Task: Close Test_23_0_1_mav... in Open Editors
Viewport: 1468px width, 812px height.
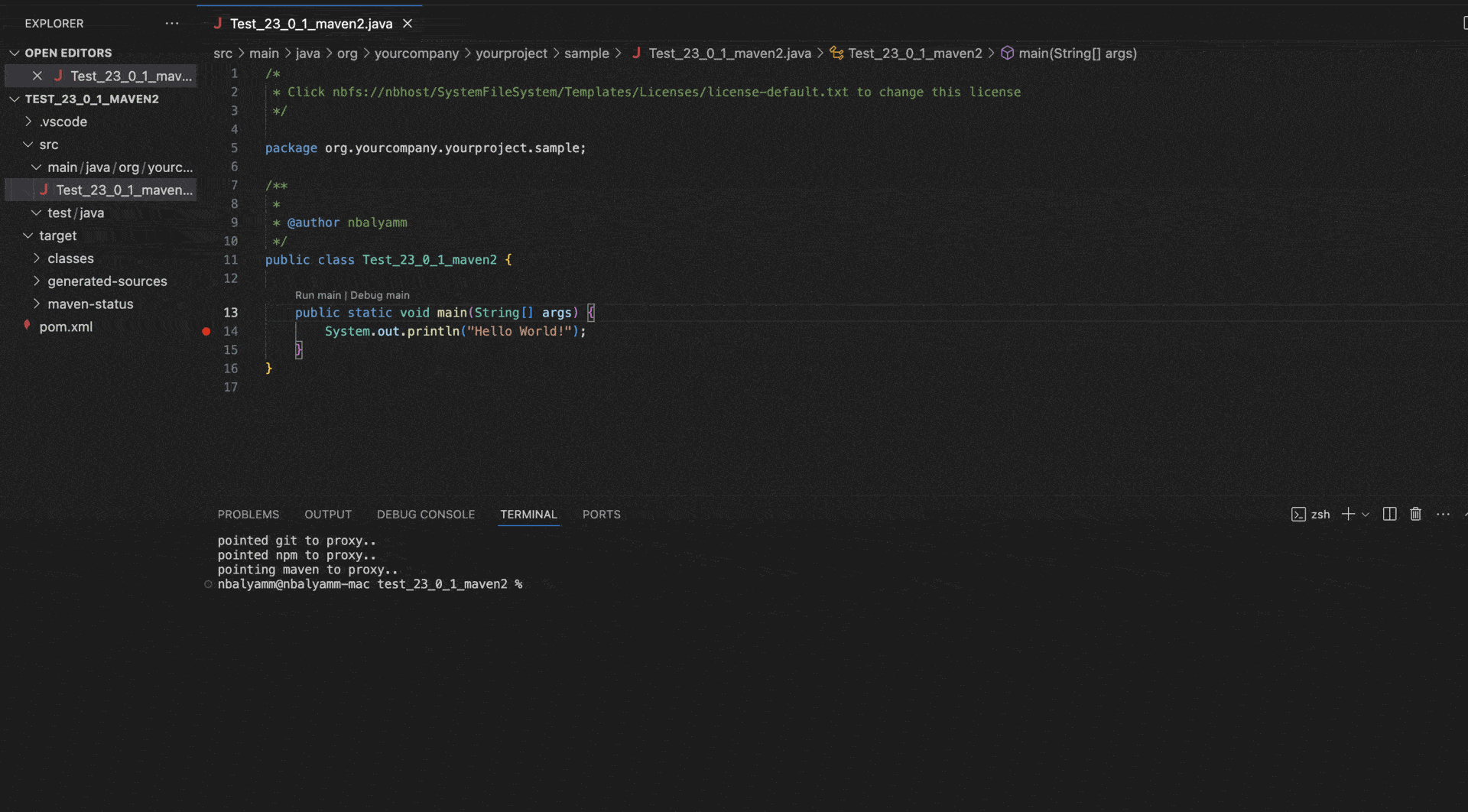Action: (x=37, y=76)
